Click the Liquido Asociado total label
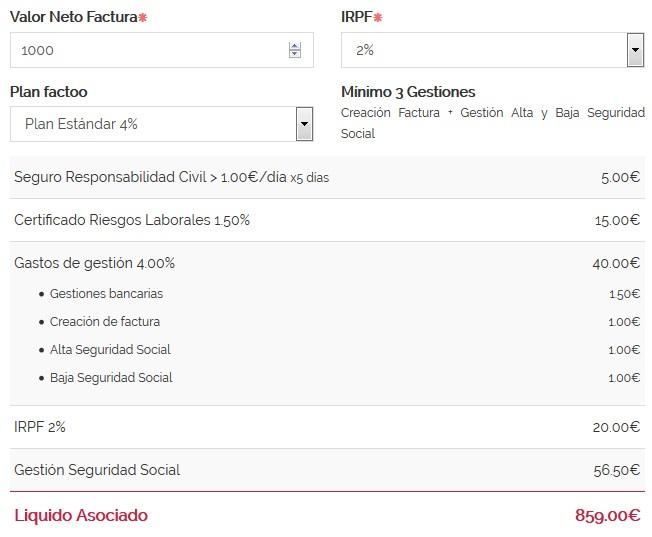 pos(81,516)
